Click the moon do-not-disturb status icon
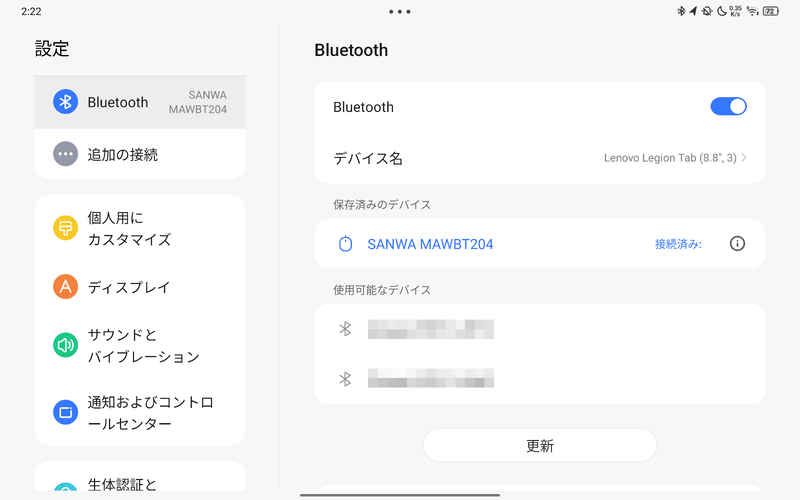 721,11
